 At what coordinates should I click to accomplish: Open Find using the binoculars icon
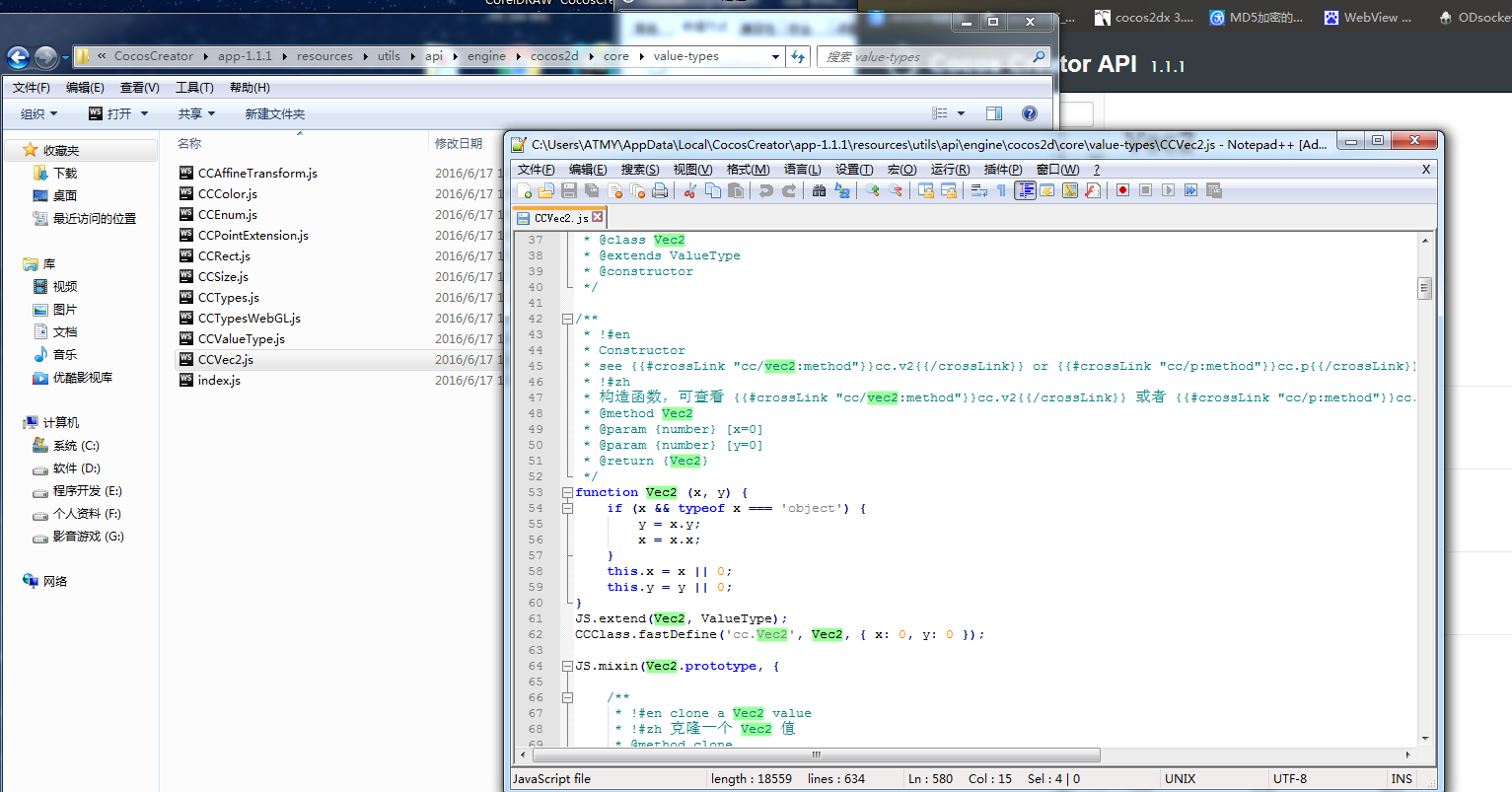819,190
